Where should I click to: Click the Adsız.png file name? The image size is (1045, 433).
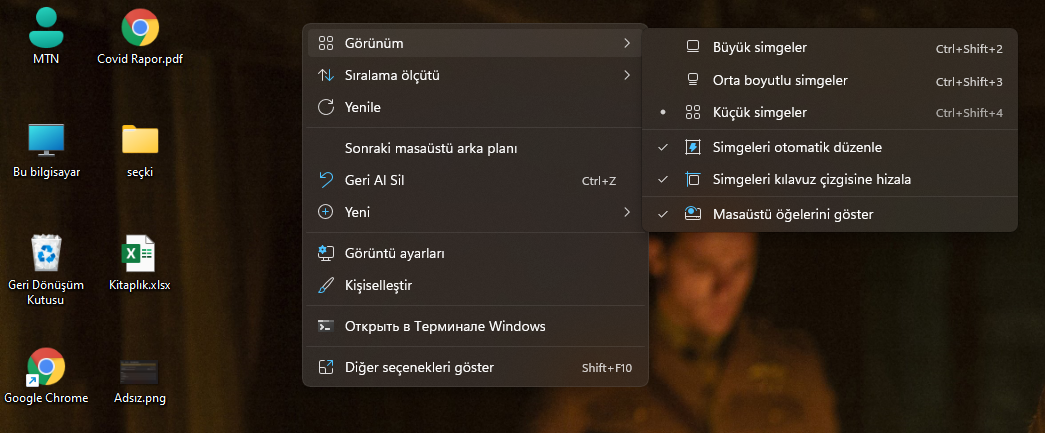click(x=140, y=398)
